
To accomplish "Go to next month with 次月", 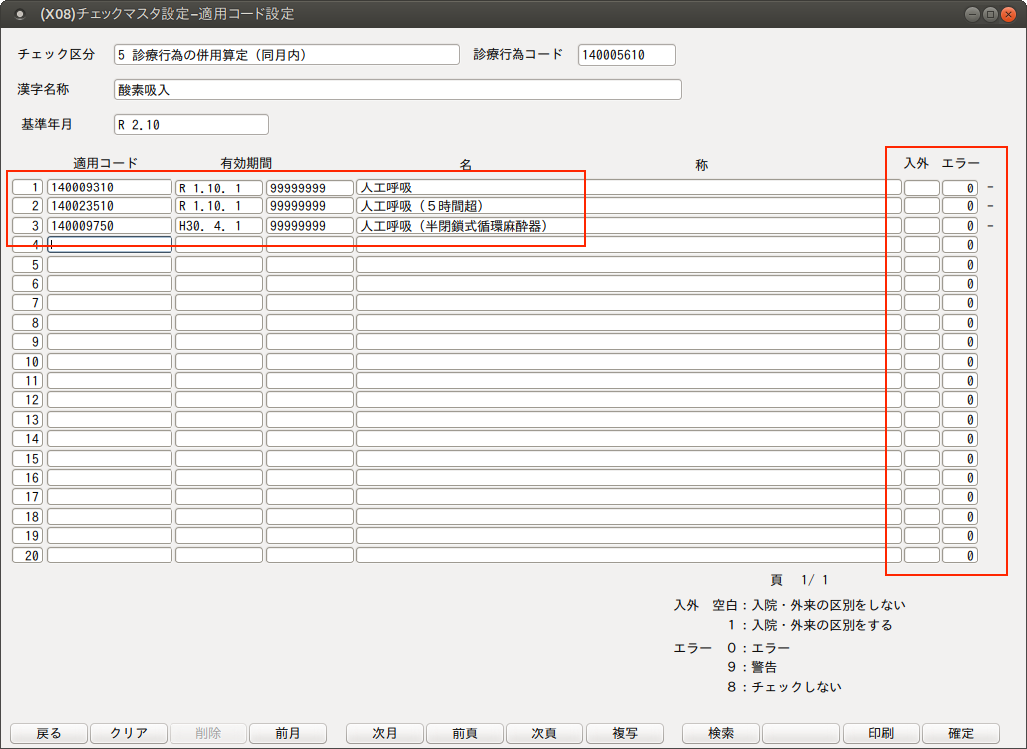I will (385, 733).
